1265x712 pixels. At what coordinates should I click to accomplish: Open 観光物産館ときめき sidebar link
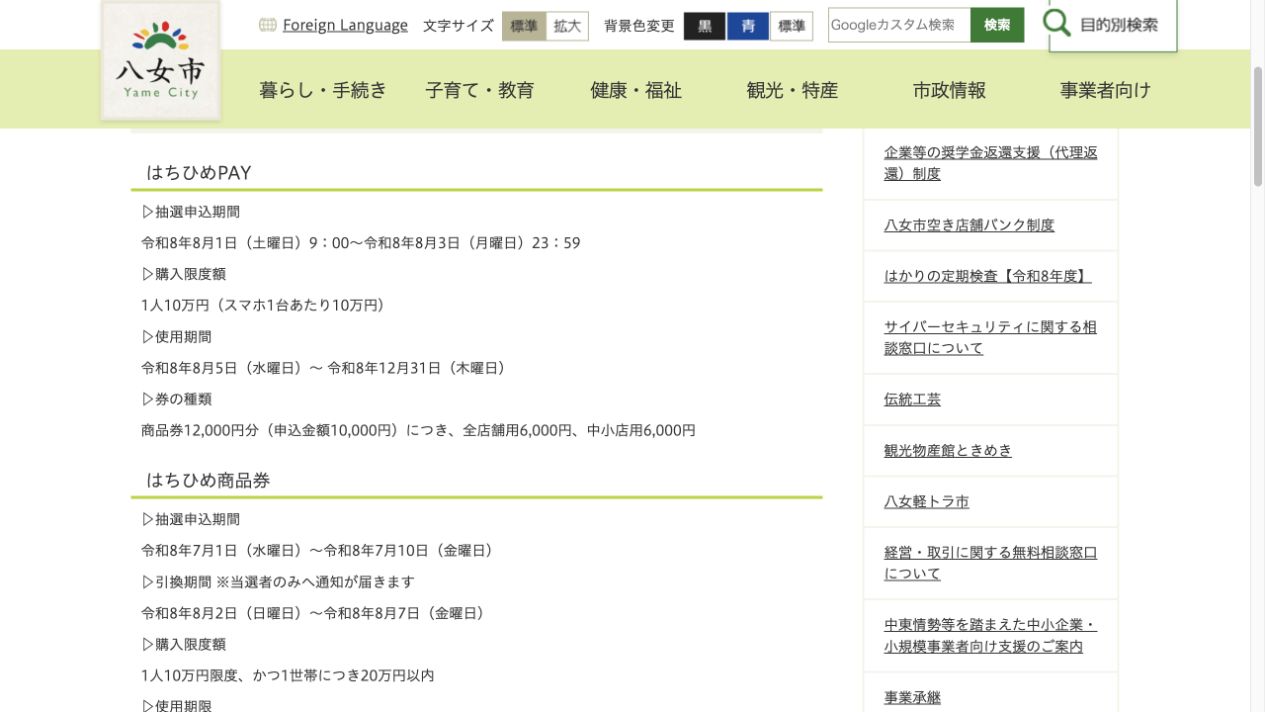pos(948,450)
